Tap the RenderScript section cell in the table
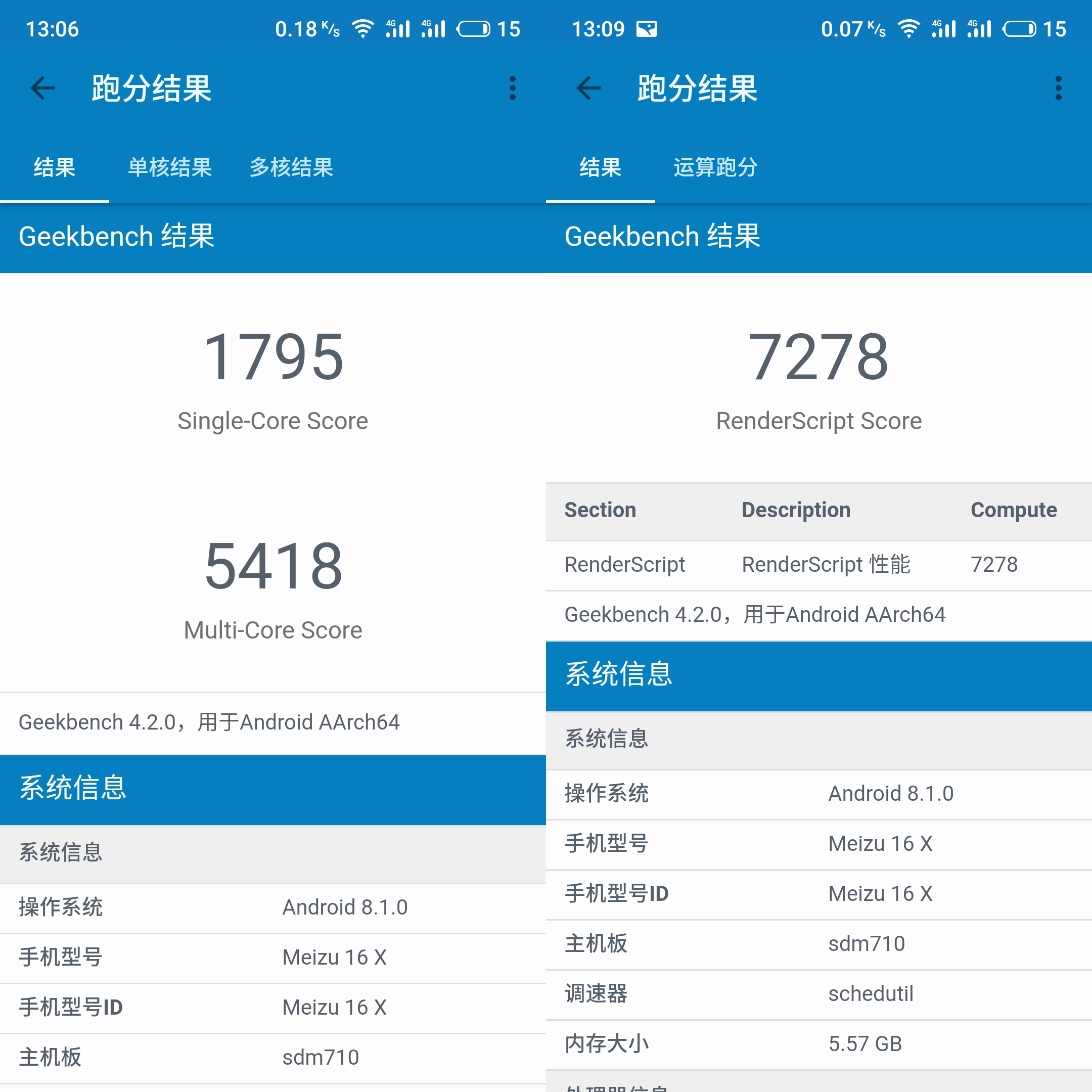The width and height of the screenshot is (1092, 1092). (x=624, y=564)
